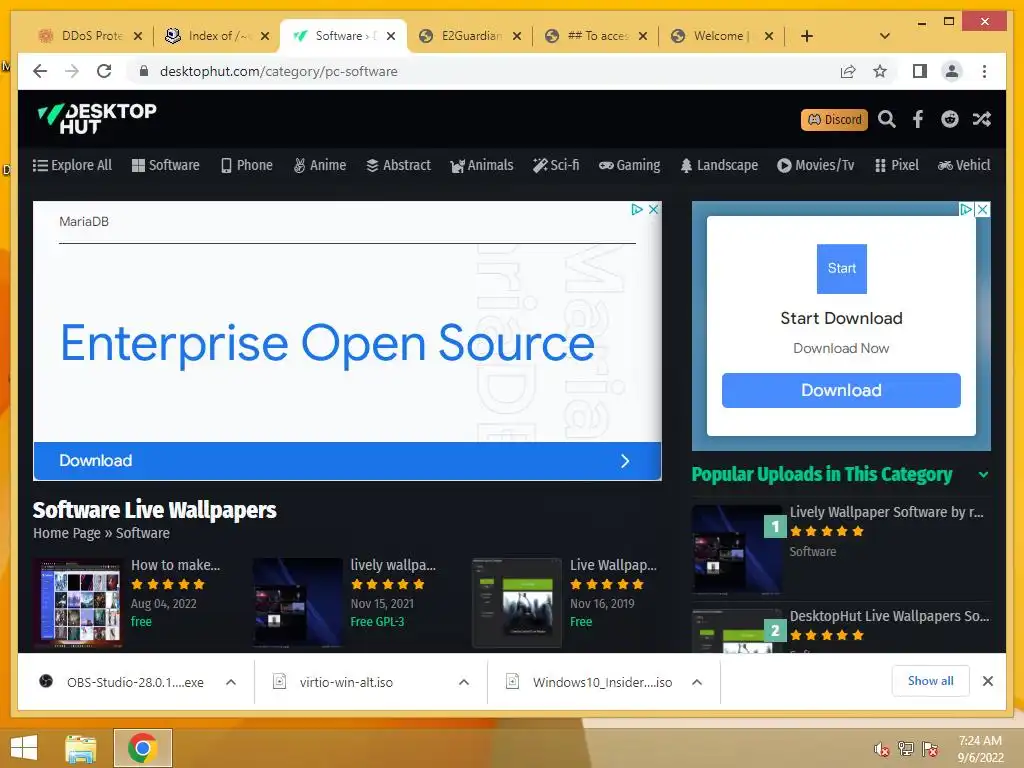Open the Discord button
The image size is (1024, 768).
[x=834, y=120]
